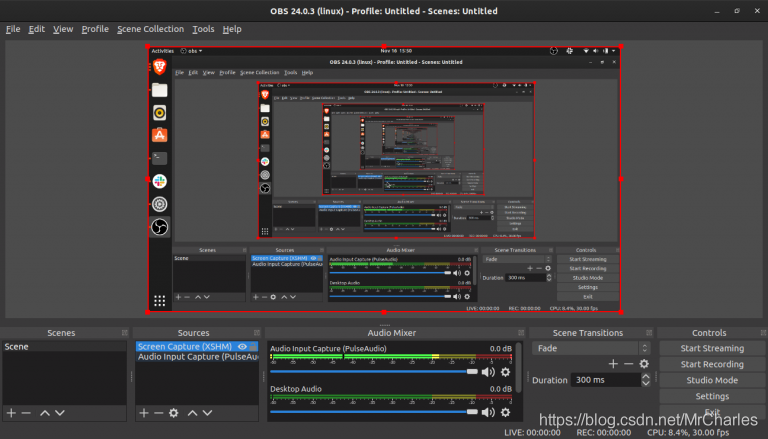
Task: Mute Audio Input Capture speaker
Action: coord(488,372)
